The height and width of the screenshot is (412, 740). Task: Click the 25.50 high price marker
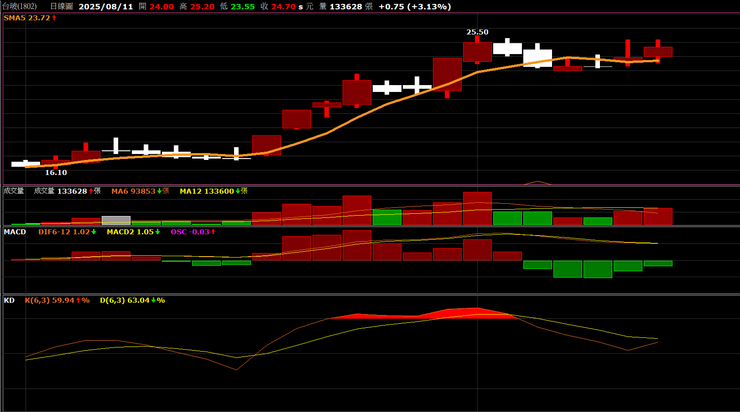[477, 32]
